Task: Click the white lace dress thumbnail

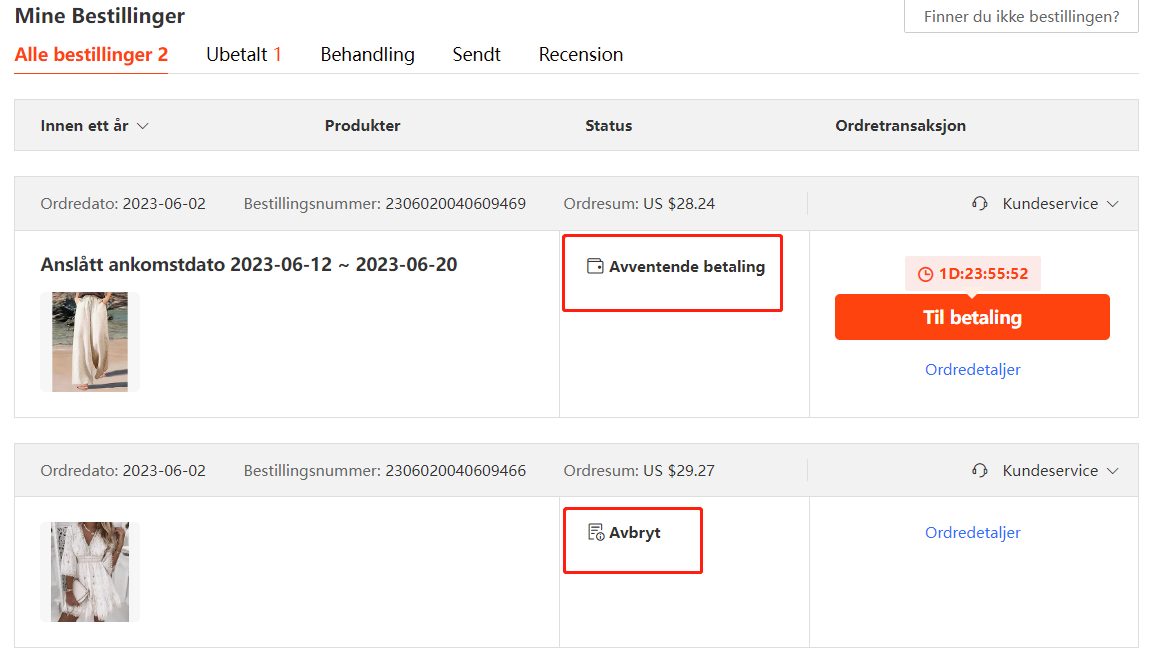Action: [x=90, y=572]
